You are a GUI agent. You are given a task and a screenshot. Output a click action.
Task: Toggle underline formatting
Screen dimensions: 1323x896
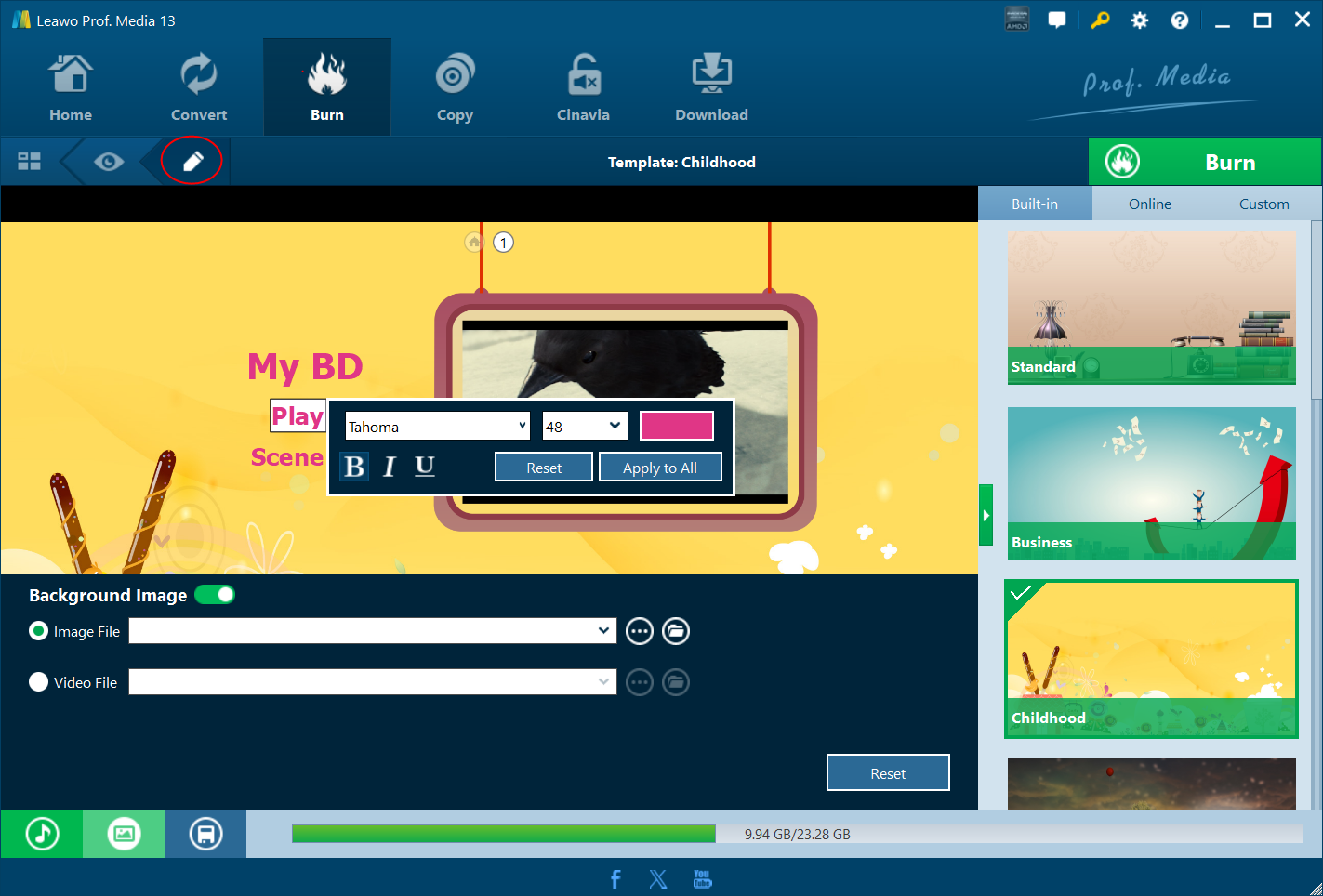coord(425,467)
